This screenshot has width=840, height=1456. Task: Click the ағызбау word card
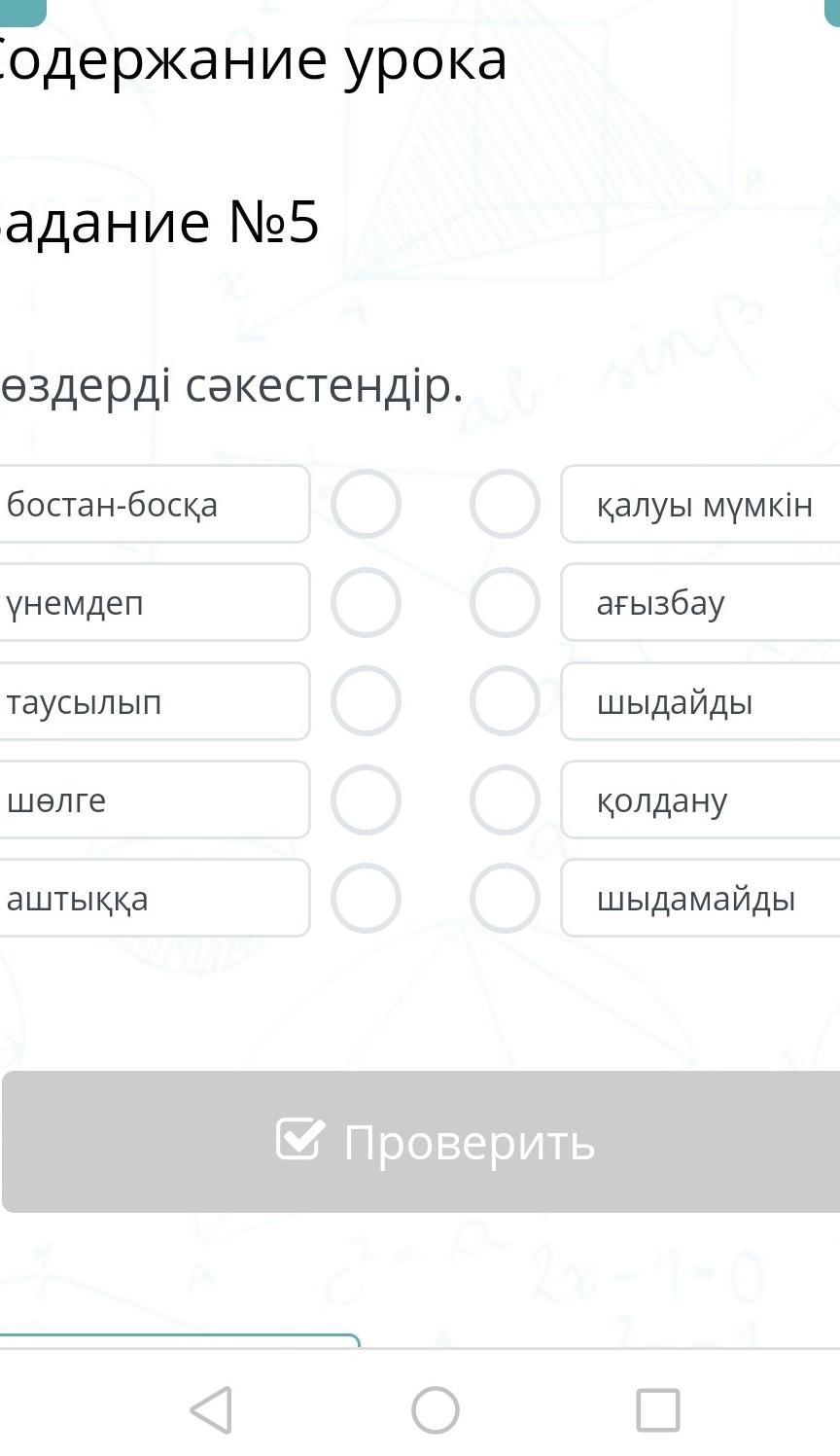[702, 603]
